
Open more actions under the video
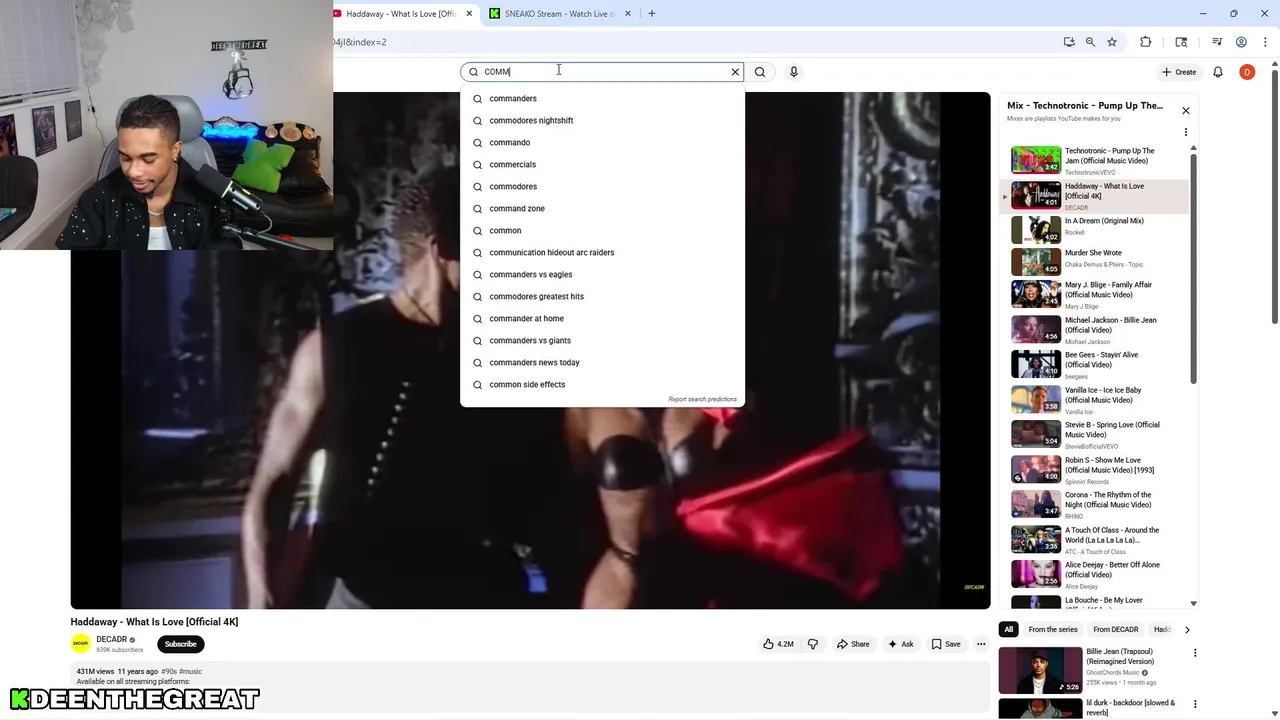[x=981, y=644]
